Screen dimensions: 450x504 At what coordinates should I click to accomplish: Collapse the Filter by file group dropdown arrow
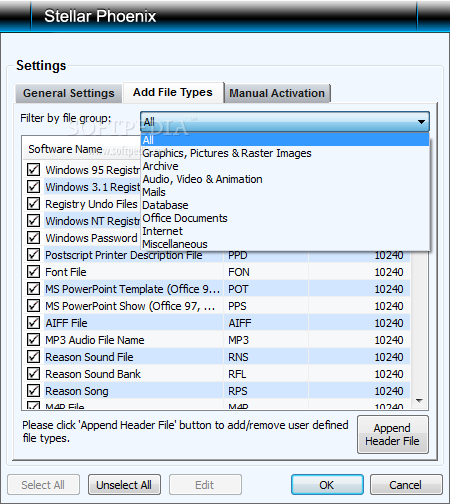(421, 122)
